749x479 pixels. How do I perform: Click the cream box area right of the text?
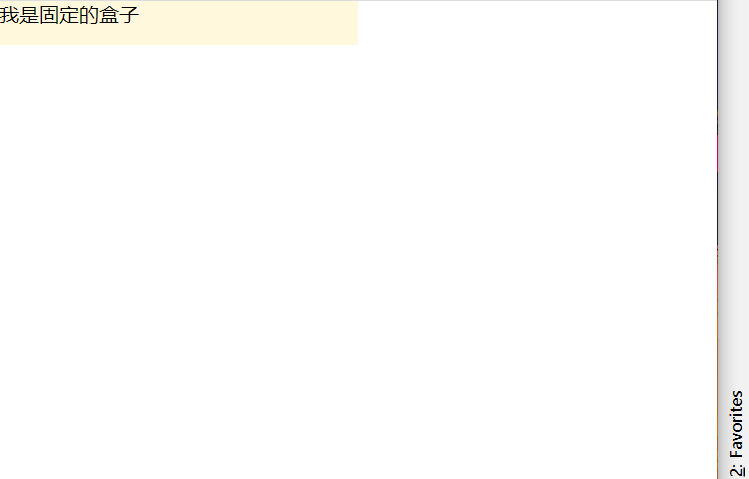248,15
